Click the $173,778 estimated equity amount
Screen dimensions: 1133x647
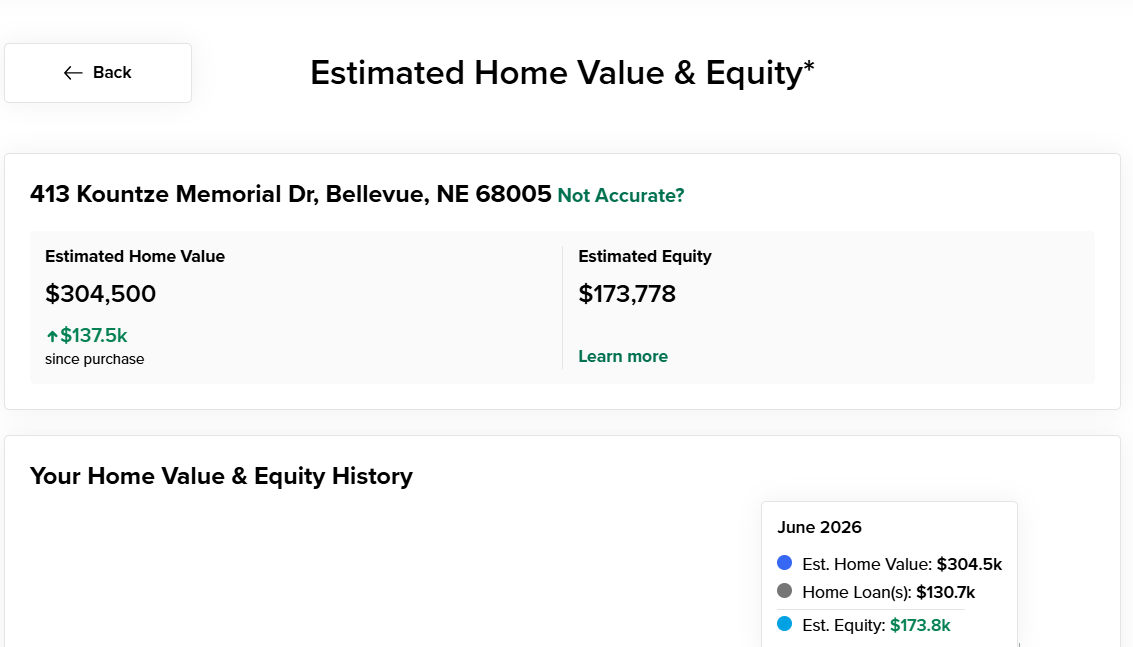pyautogui.click(x=627, y=294)
